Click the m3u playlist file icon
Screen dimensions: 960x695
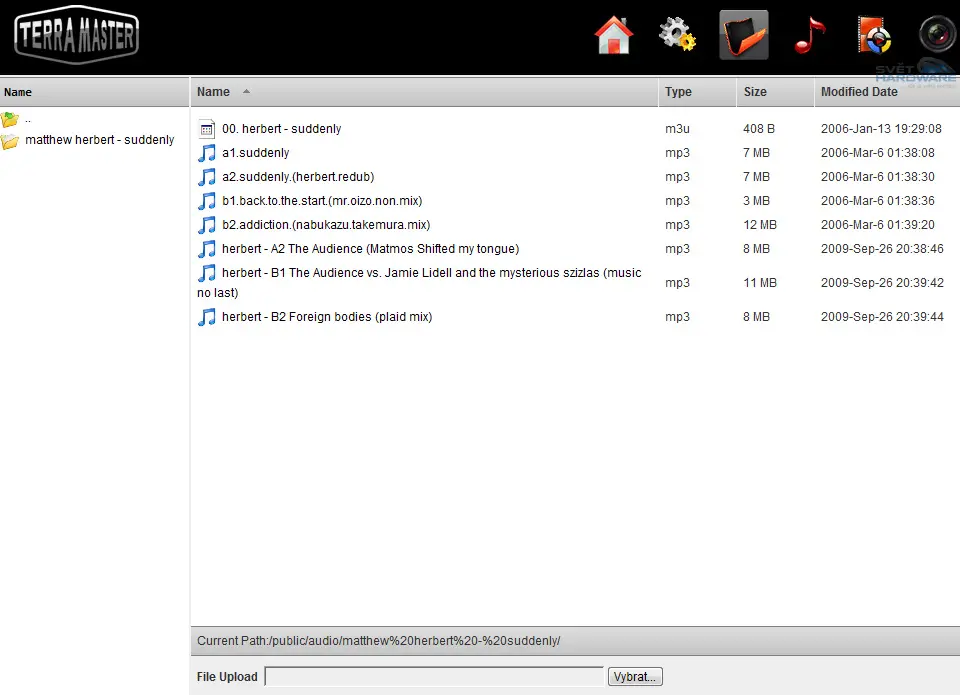click(x=207, y=129)
